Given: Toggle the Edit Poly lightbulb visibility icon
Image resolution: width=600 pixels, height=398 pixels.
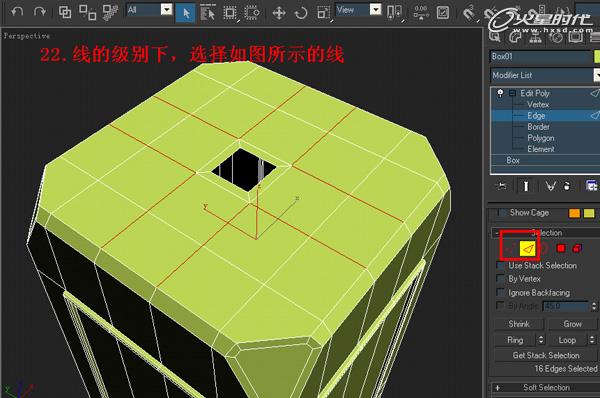Looking at the screenshot, I should tap(500, 93).
